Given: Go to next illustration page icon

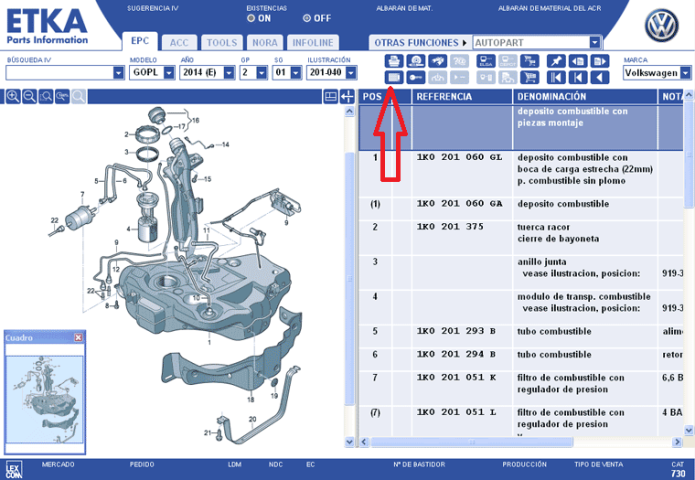Looking at the screenshot, I should pyautogui.click(x=600, y=61).
